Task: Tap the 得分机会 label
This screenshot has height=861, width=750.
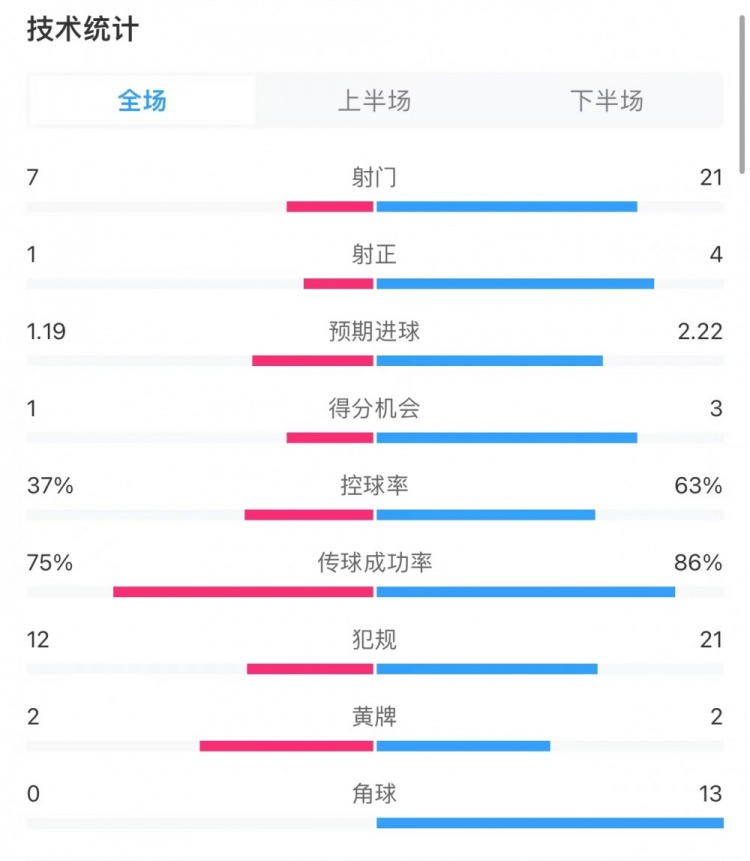Action: click(374, 408)
